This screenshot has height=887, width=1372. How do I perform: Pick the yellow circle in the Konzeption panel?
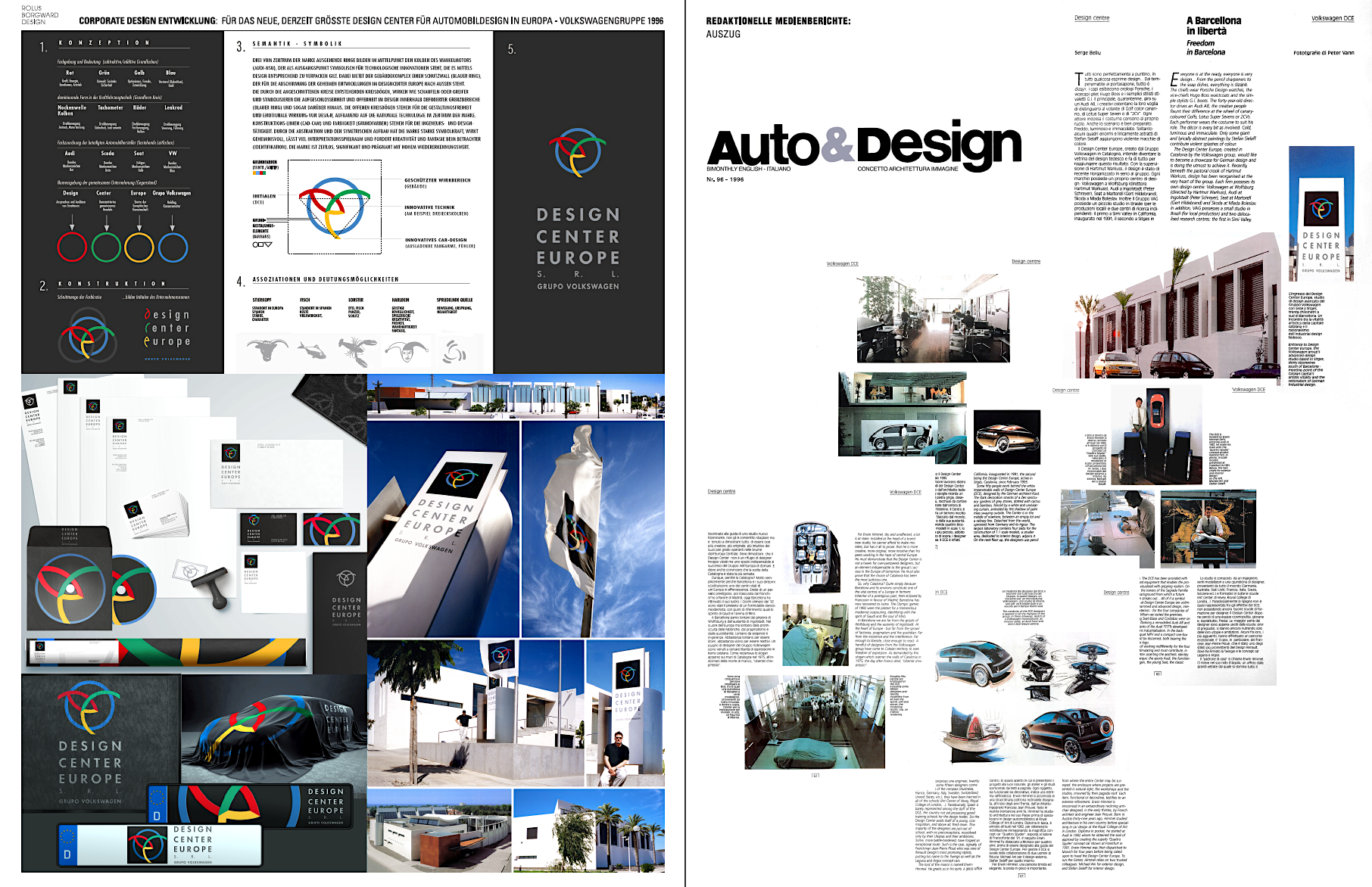pos(139,247)
